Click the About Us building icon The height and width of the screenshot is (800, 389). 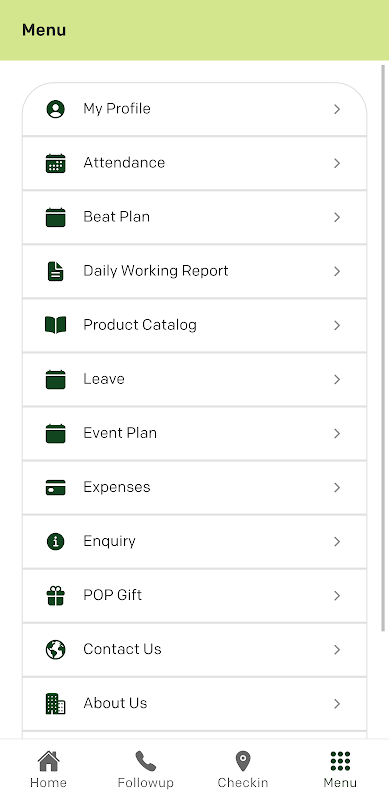[55, 704]
